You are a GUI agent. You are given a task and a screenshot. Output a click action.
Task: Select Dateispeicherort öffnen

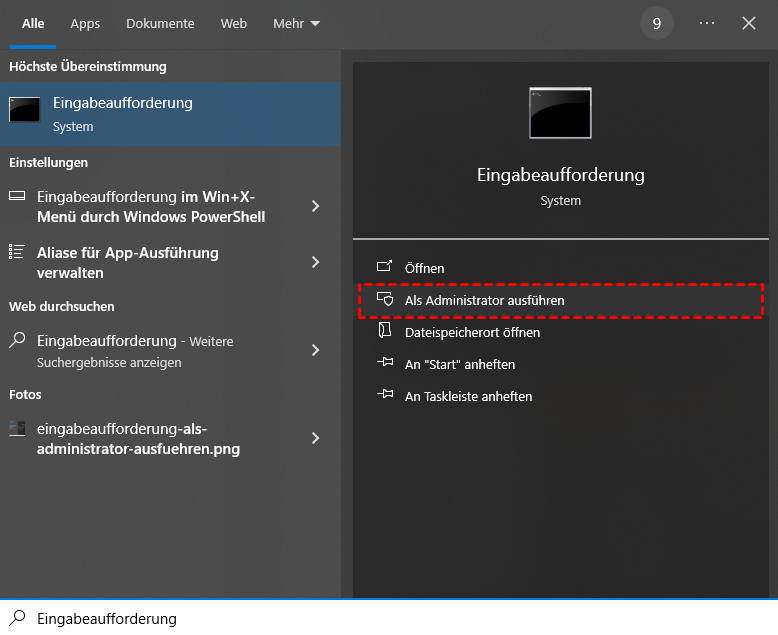pos(561,332)
